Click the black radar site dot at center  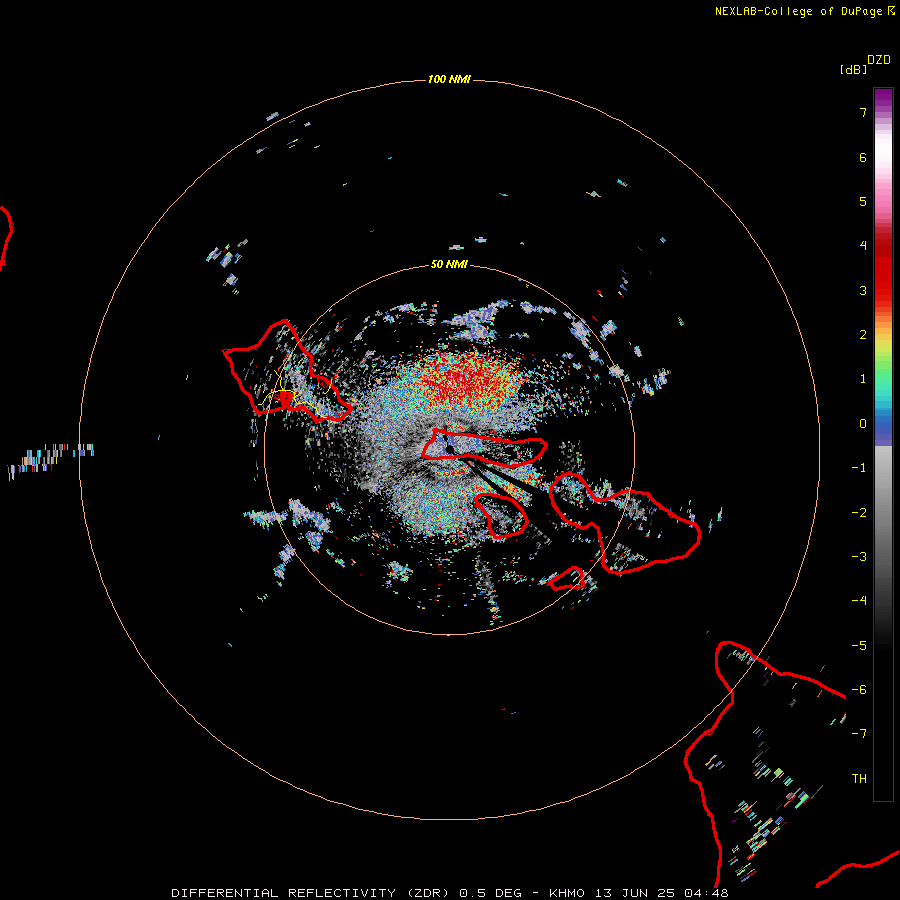tap(450, 449)
